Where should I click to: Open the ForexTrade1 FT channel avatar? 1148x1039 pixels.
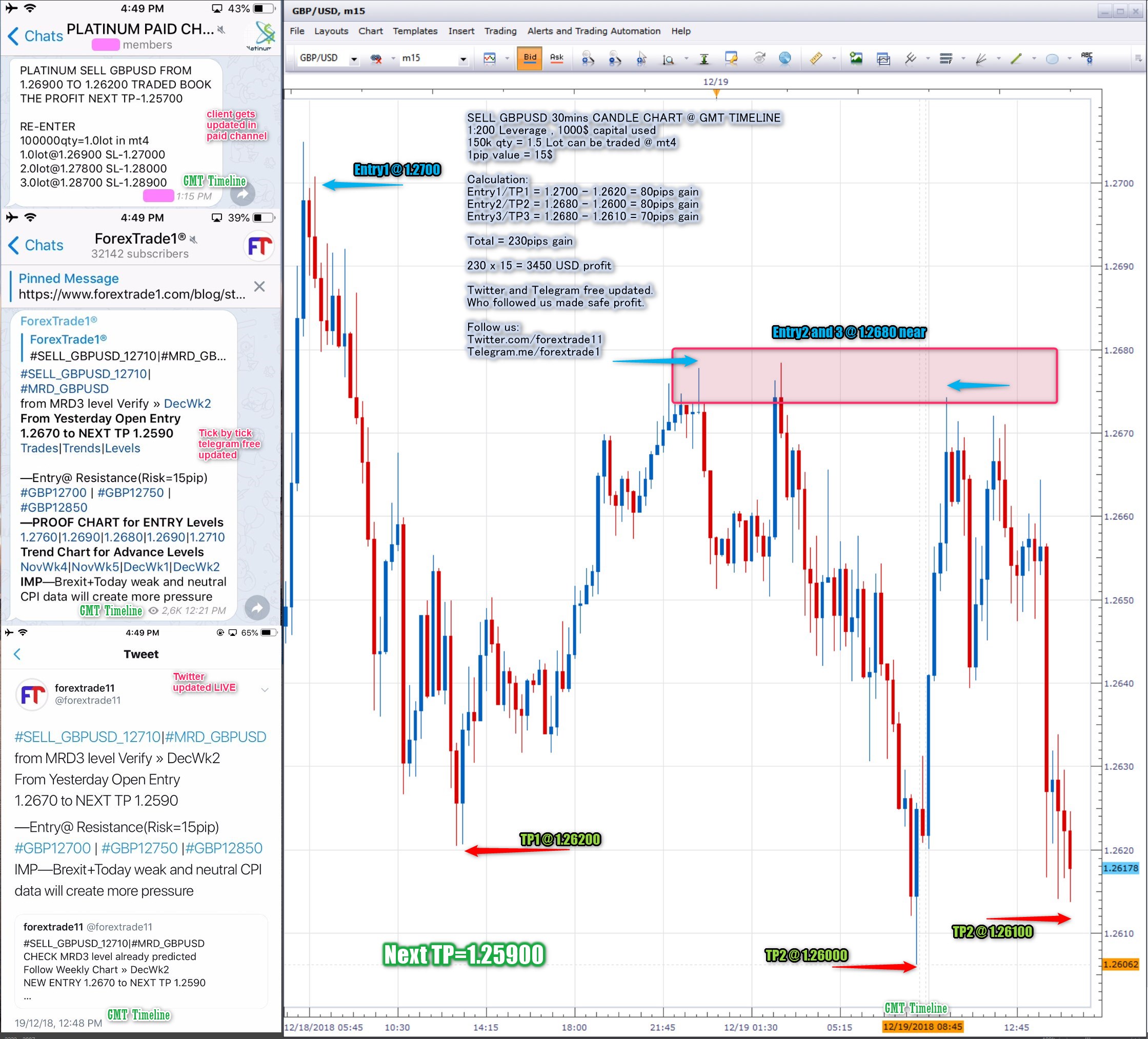click(259, 246)
